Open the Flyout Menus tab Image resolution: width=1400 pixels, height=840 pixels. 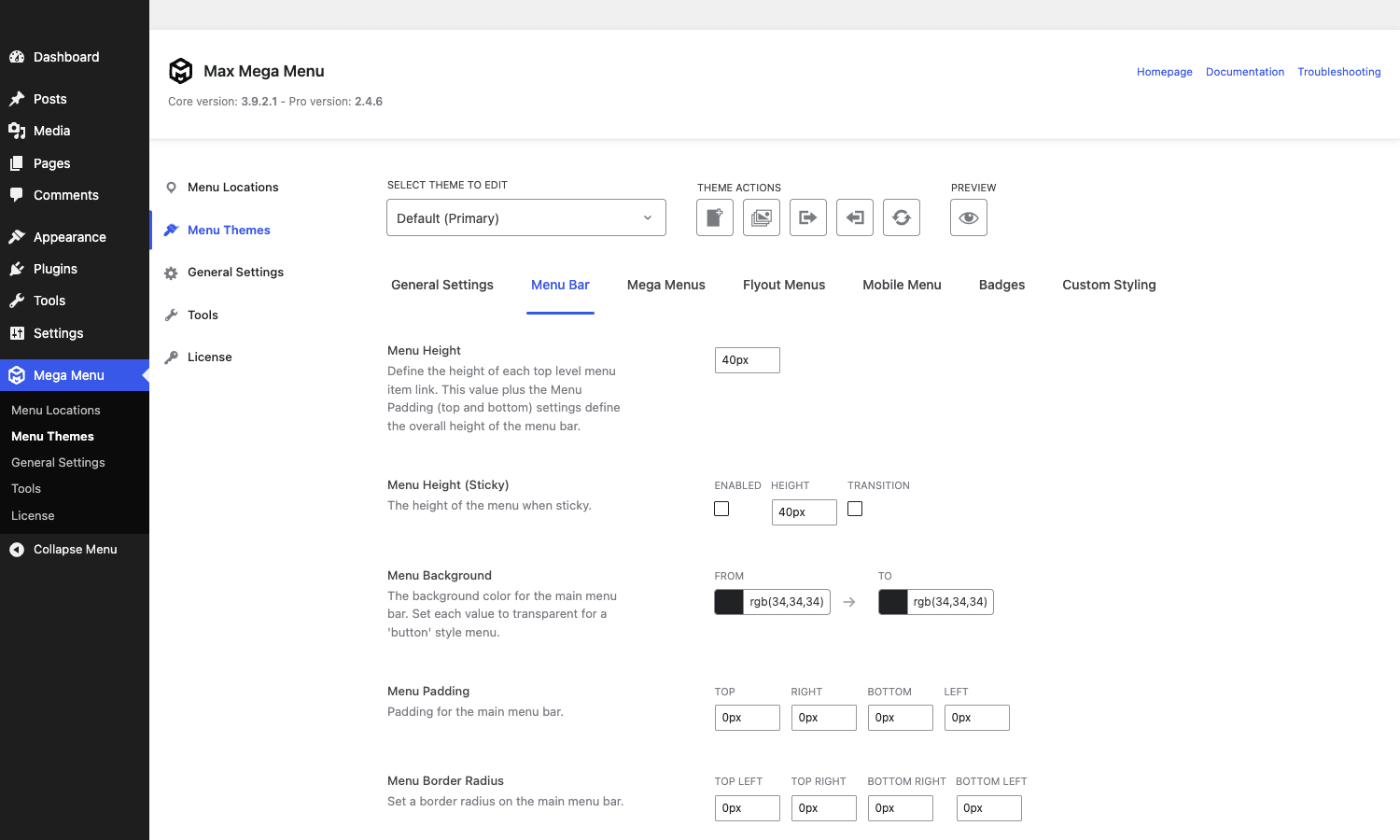click(x=784, y=285)
